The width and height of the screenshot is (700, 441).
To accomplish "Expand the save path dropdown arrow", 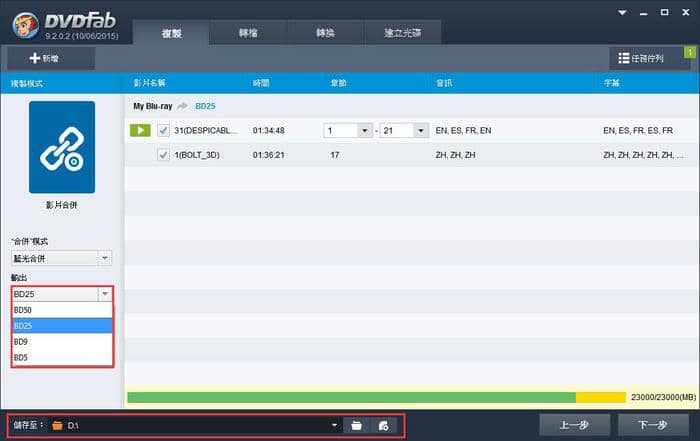I will 334,425.
